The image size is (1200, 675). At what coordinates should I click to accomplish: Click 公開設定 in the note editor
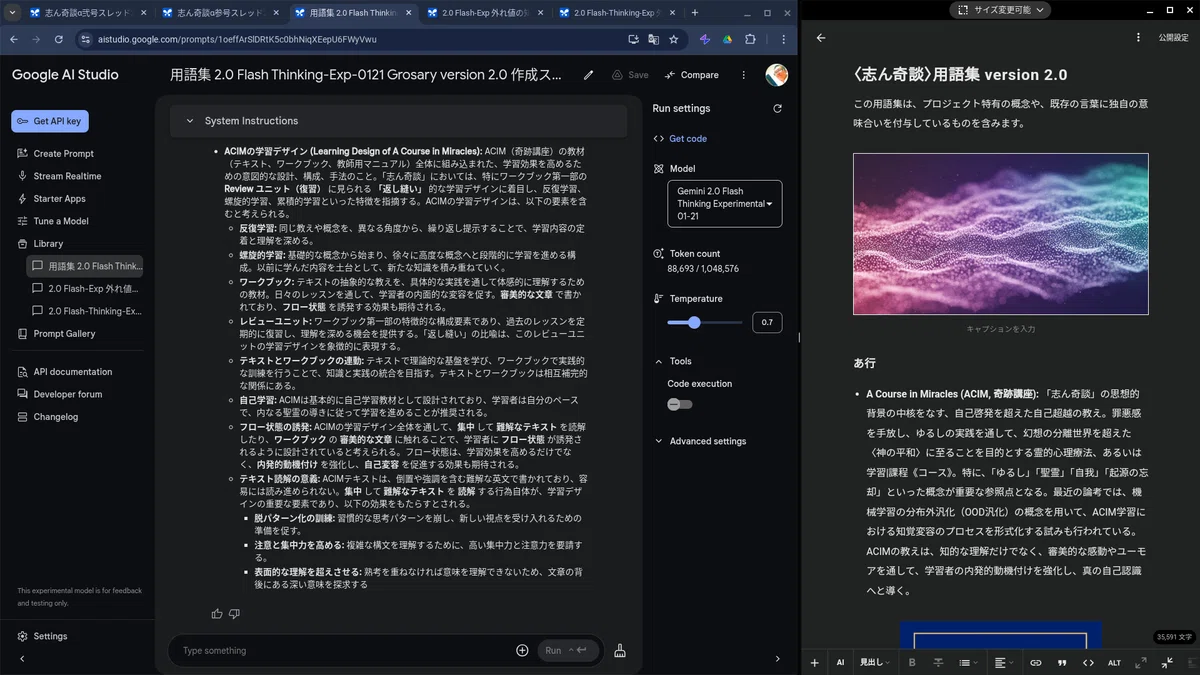click(1174, 38)
